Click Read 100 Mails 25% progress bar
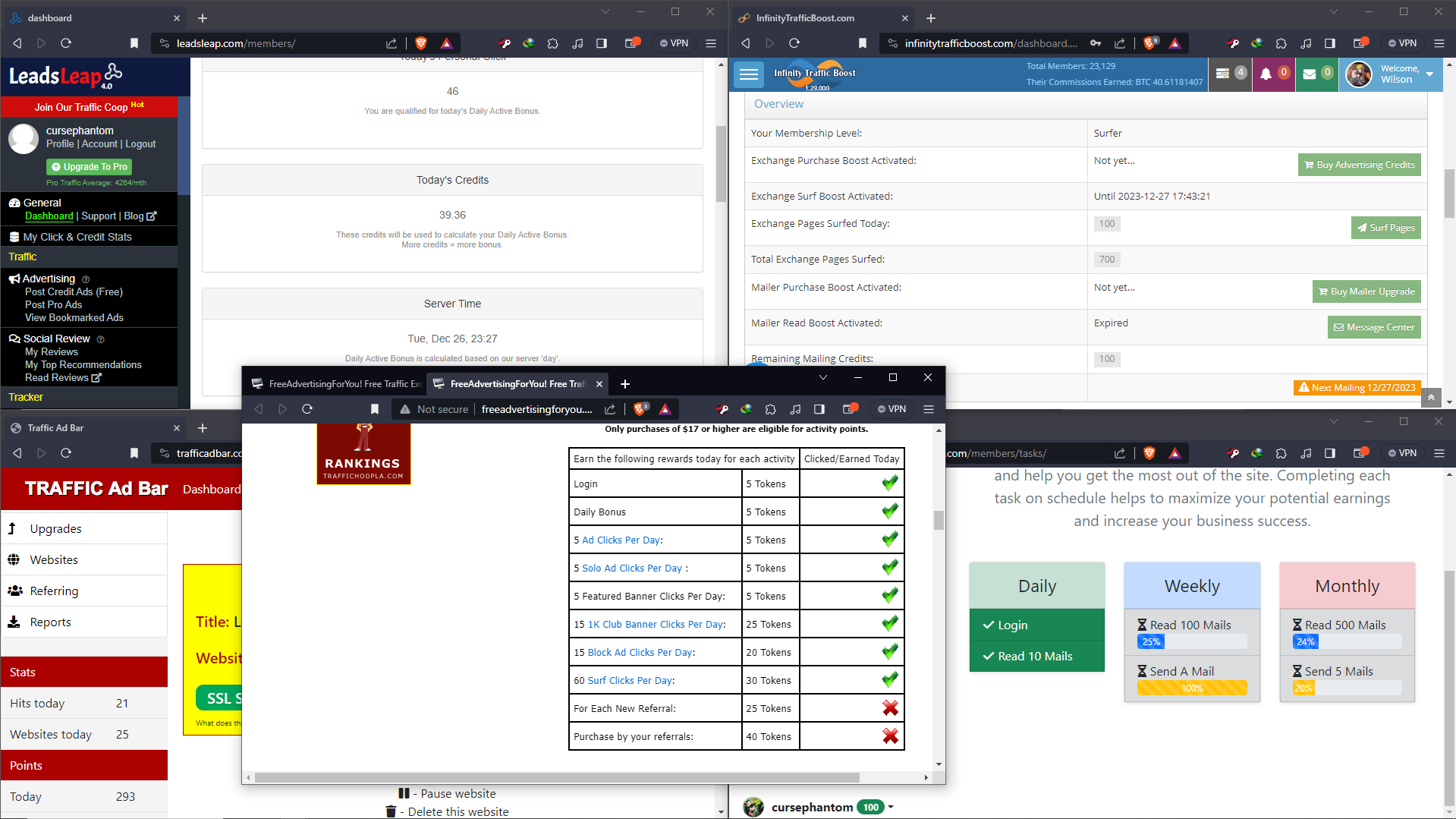This screenshot has height=819, width=1456. 1192,641
